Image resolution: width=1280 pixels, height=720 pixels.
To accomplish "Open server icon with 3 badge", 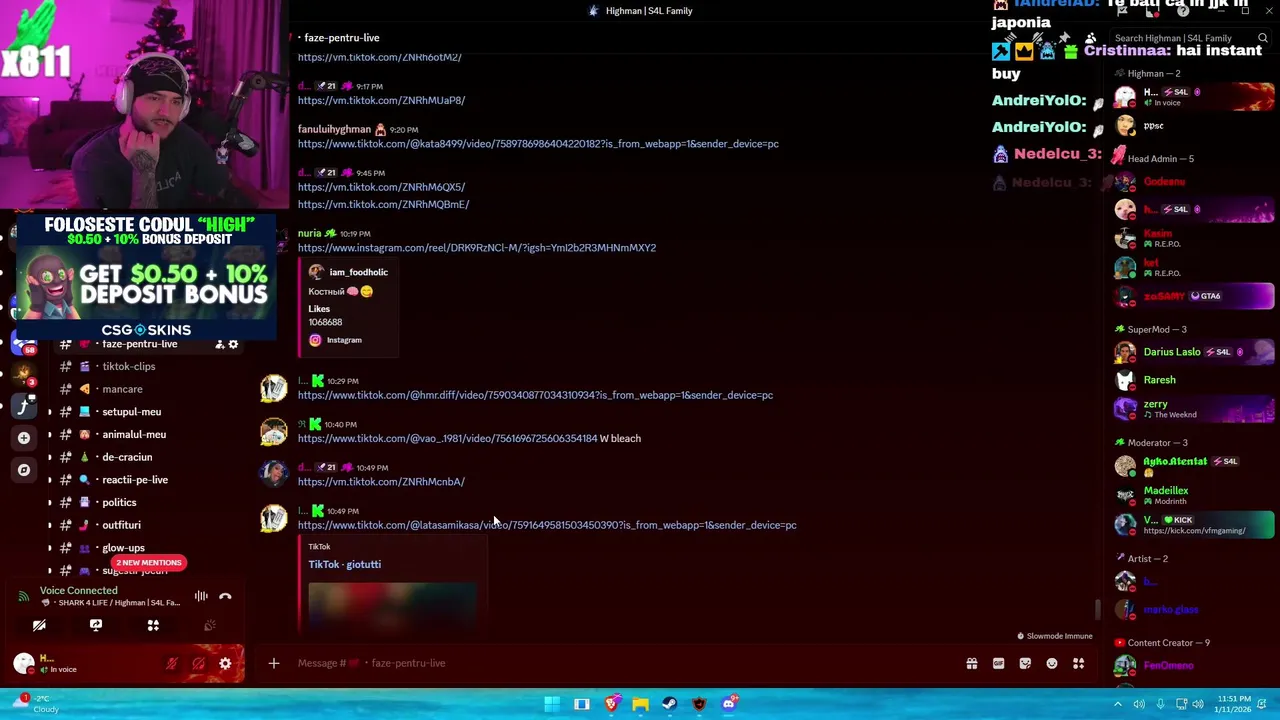I will click(x=24, y=375).
